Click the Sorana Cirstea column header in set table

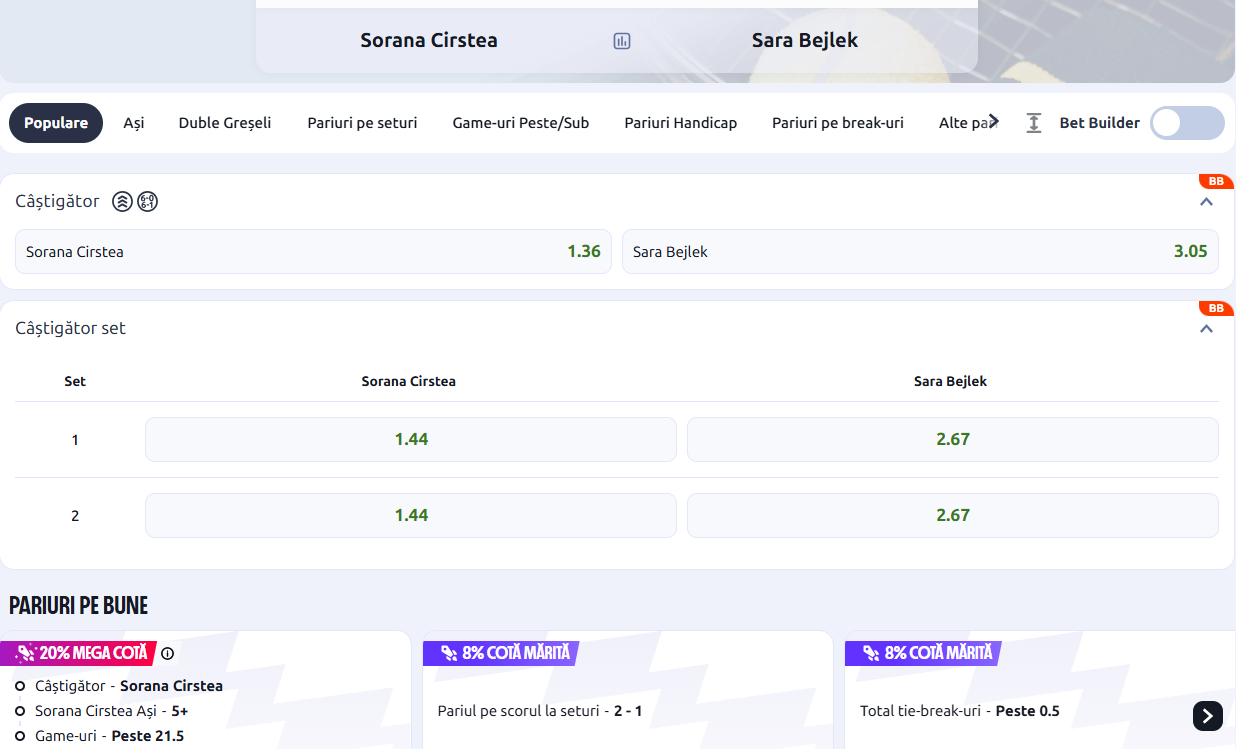pos(409,381)
